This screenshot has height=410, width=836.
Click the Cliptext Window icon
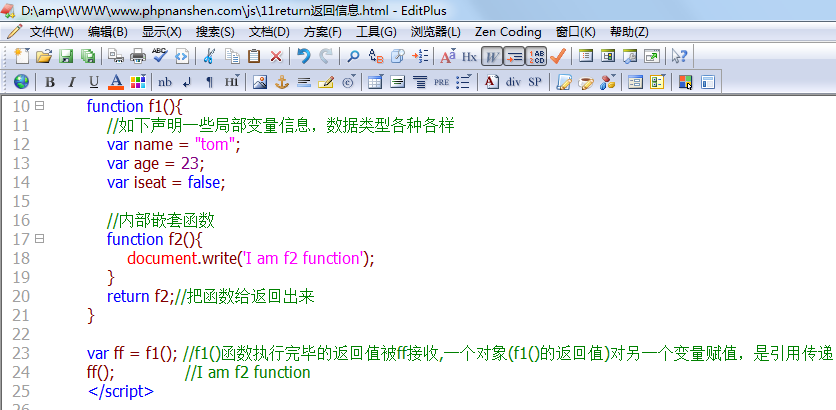point(608,56)
